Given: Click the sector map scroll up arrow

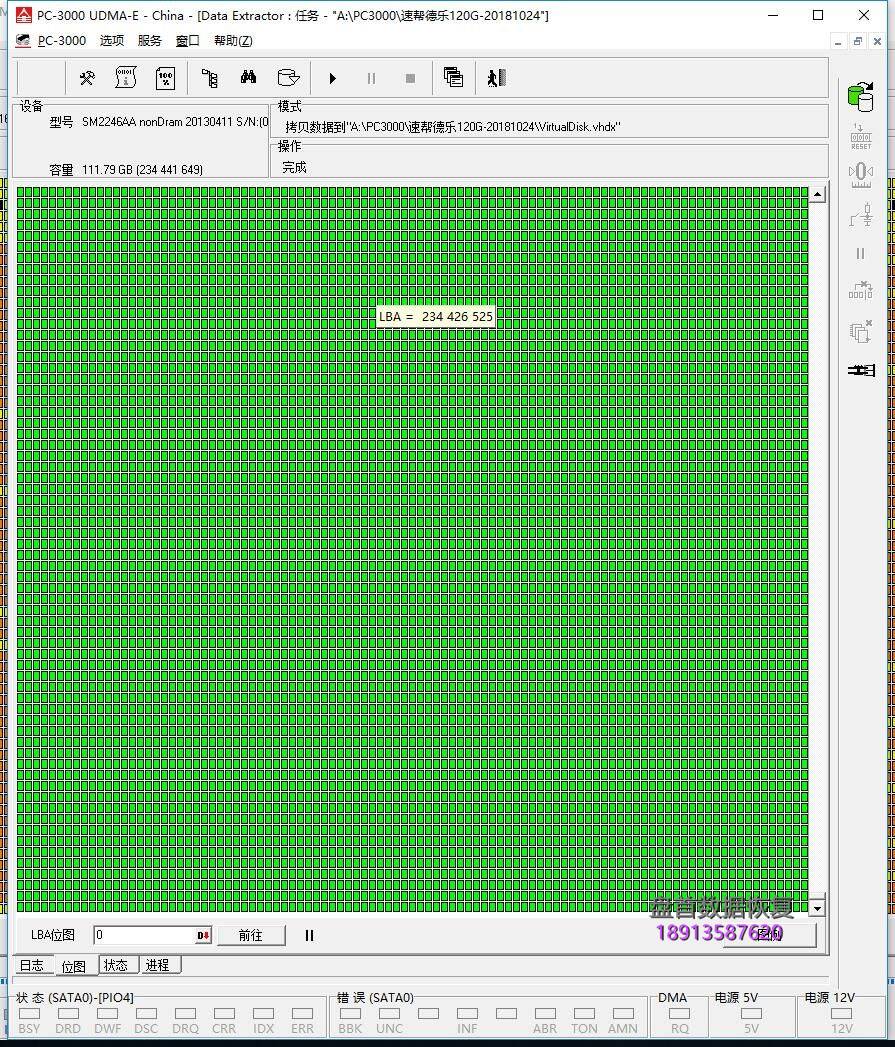Looking at the screenshot, I should click(818, 195).
